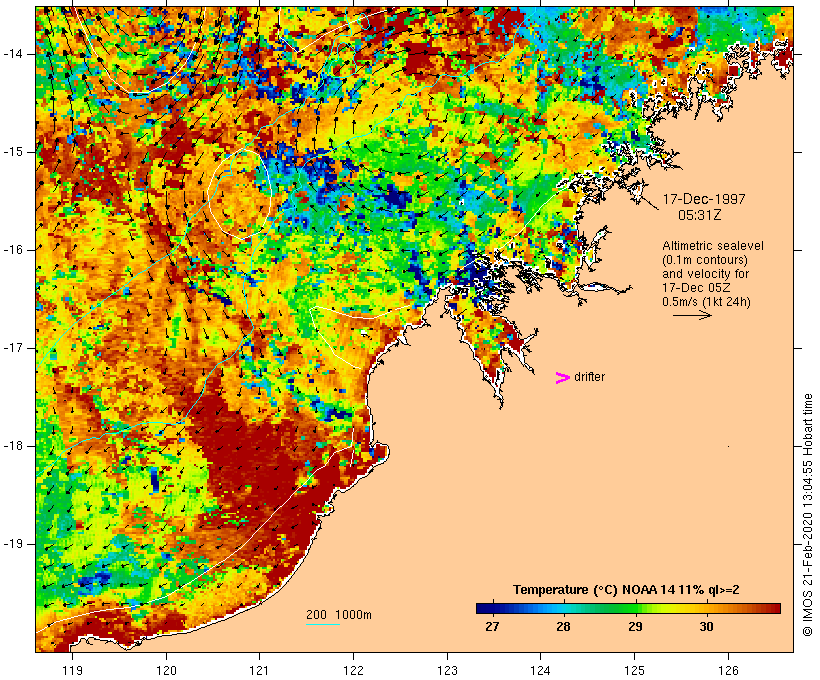Click the longitude label '124'
Viewport: 820px width, 680px height.
coord(541,670)
